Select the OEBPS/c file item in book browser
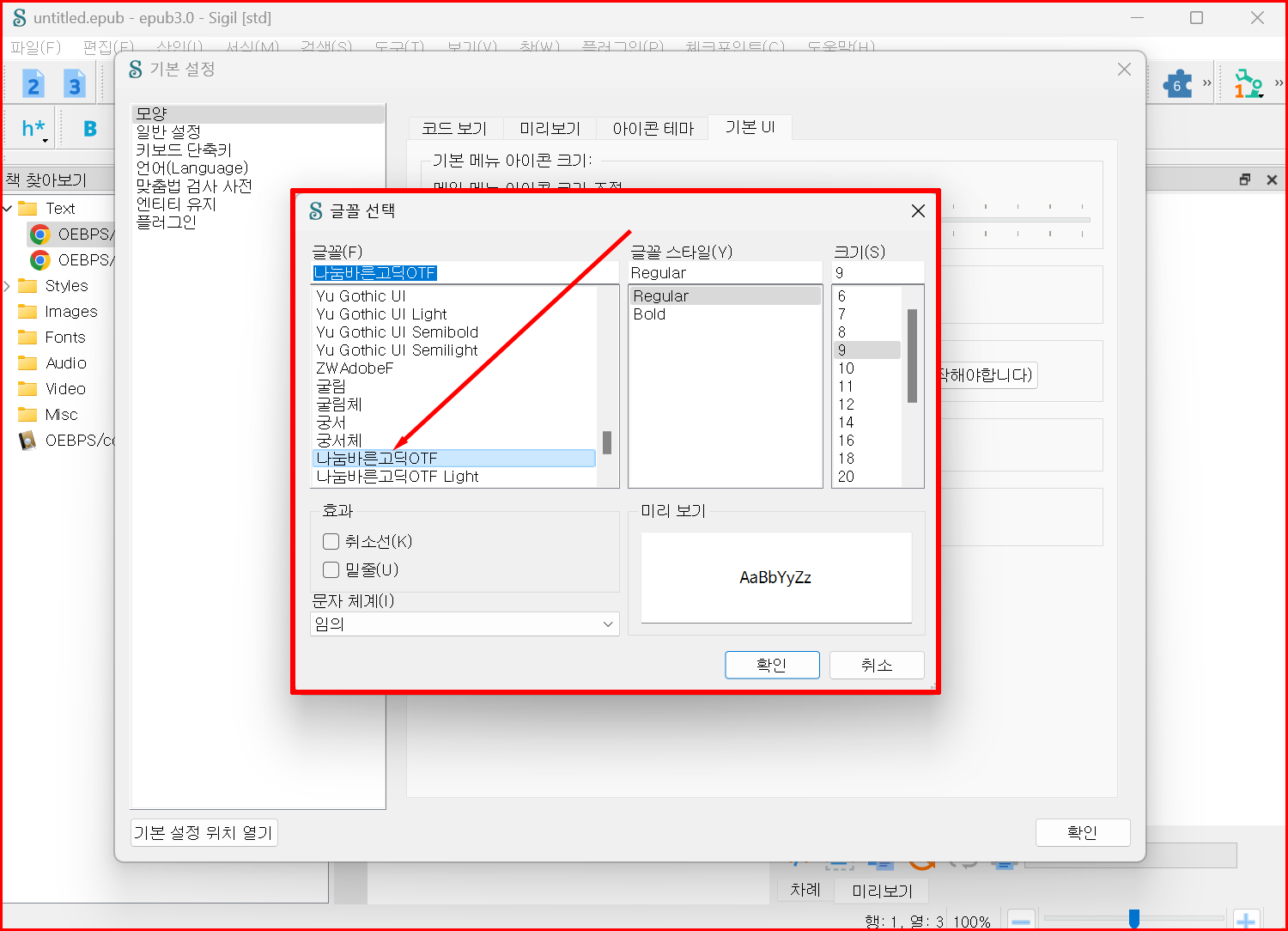Viewport: 1288px width, 931px height. pyautogui.click(x=79, y=441)
